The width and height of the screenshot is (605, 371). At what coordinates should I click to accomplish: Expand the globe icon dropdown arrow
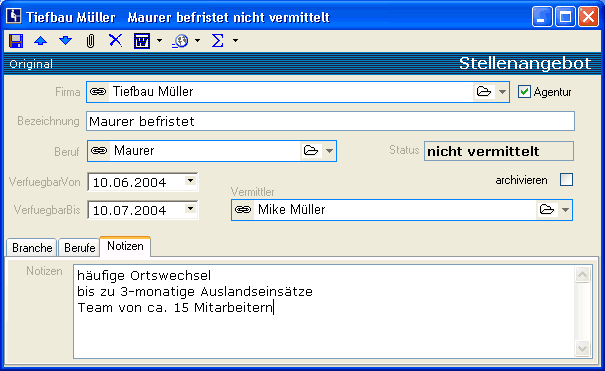[x=198, y=40]
